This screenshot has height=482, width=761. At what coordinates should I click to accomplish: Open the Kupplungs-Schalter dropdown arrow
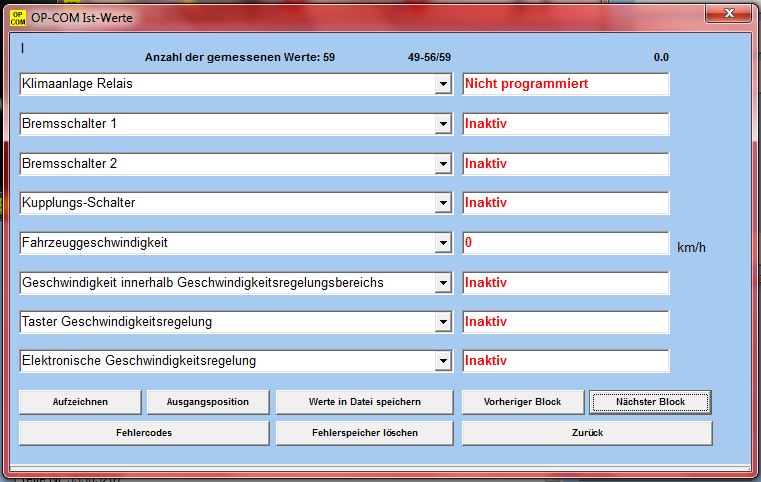pyautogui.click(x=443, y=203)
